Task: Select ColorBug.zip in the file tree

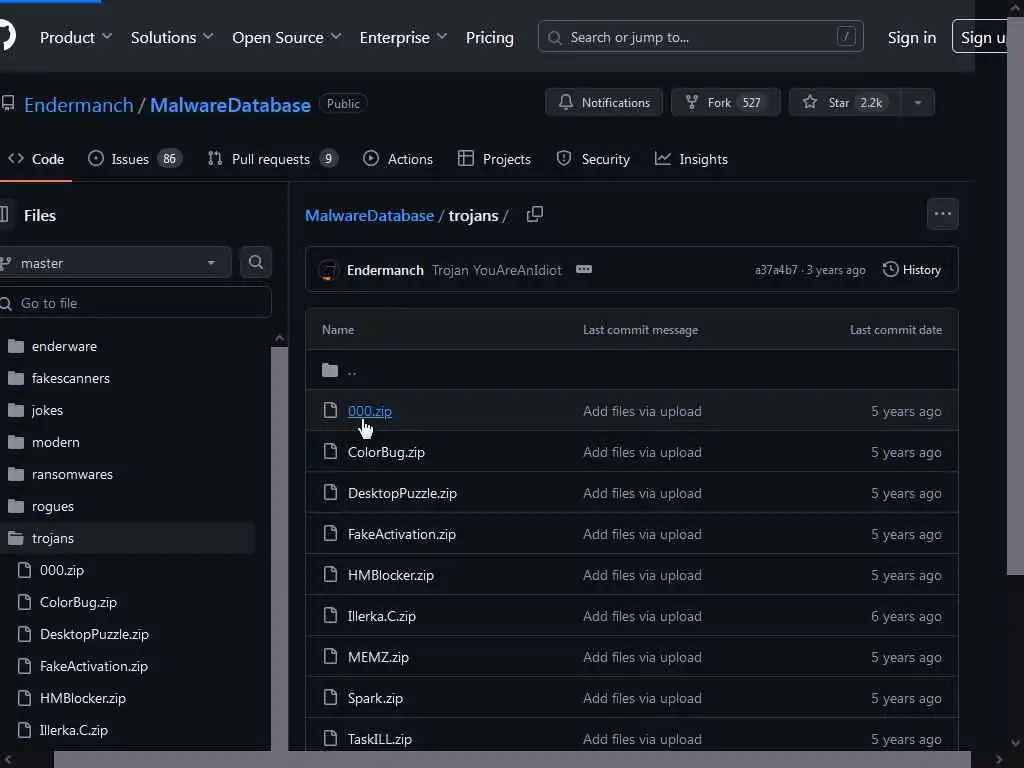Action: (x=78, y=602)
